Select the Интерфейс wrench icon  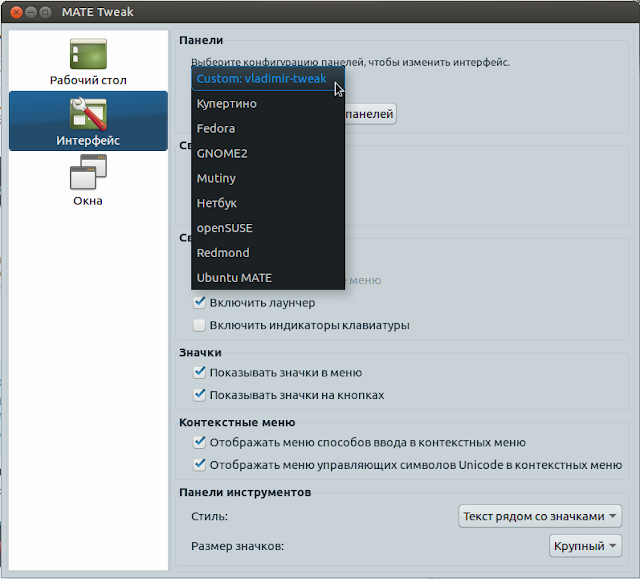pos(88,113)
